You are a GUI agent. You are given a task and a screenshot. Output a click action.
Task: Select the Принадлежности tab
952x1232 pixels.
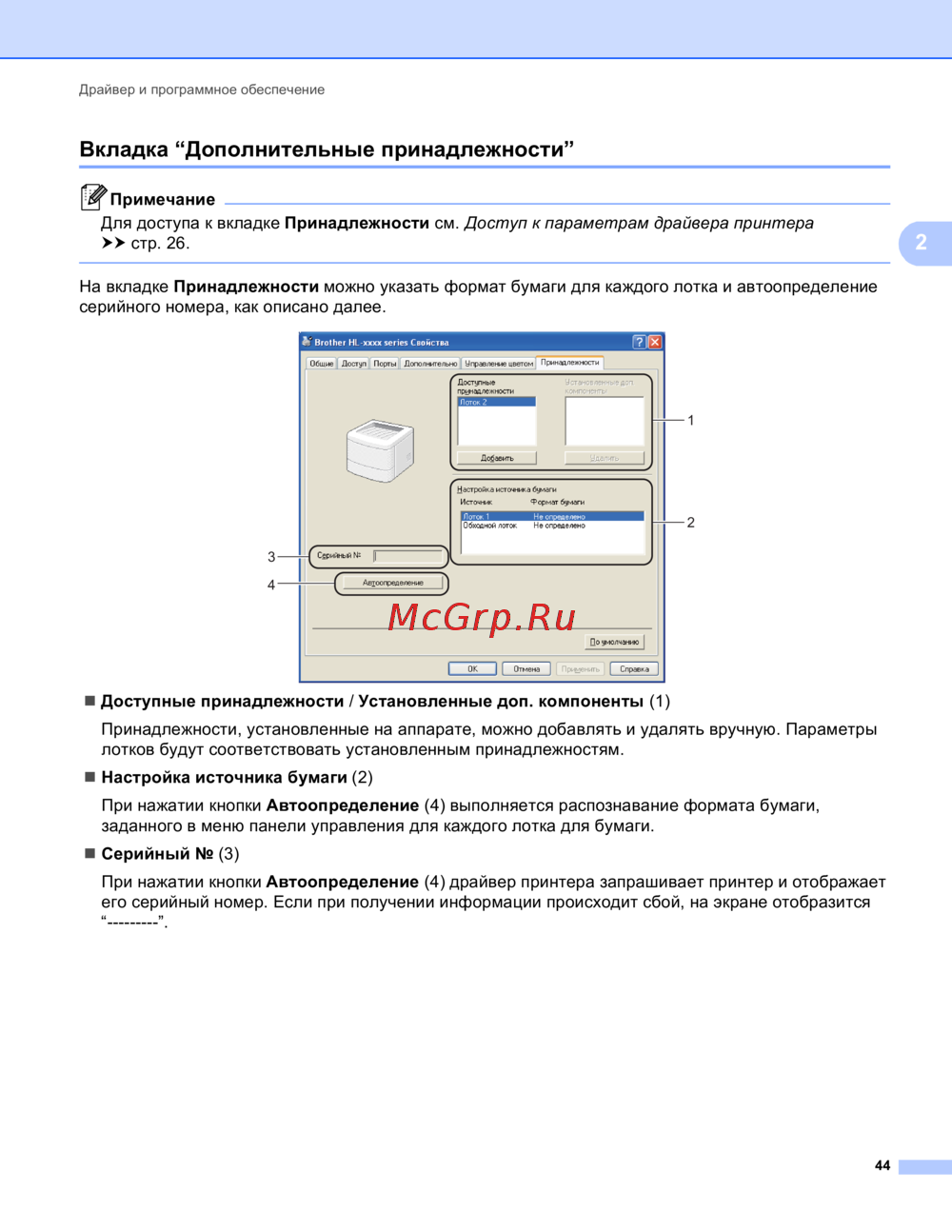[x=570, y=363]
